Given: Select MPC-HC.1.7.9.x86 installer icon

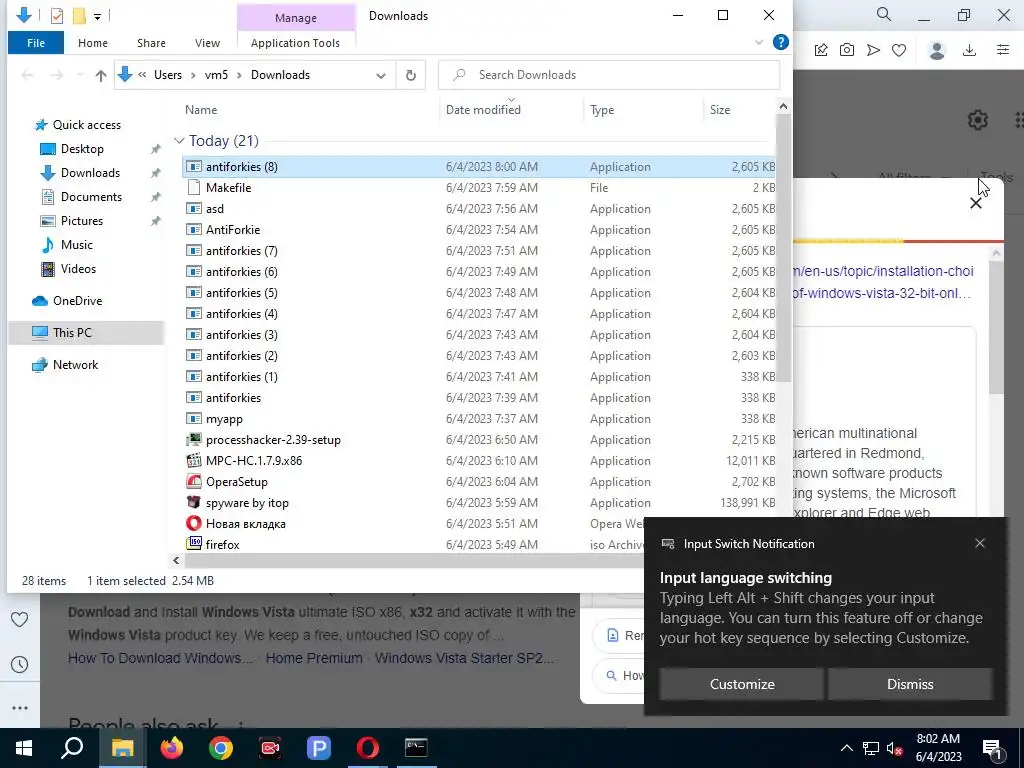Looking at the screenshot, I should (193, 460).
